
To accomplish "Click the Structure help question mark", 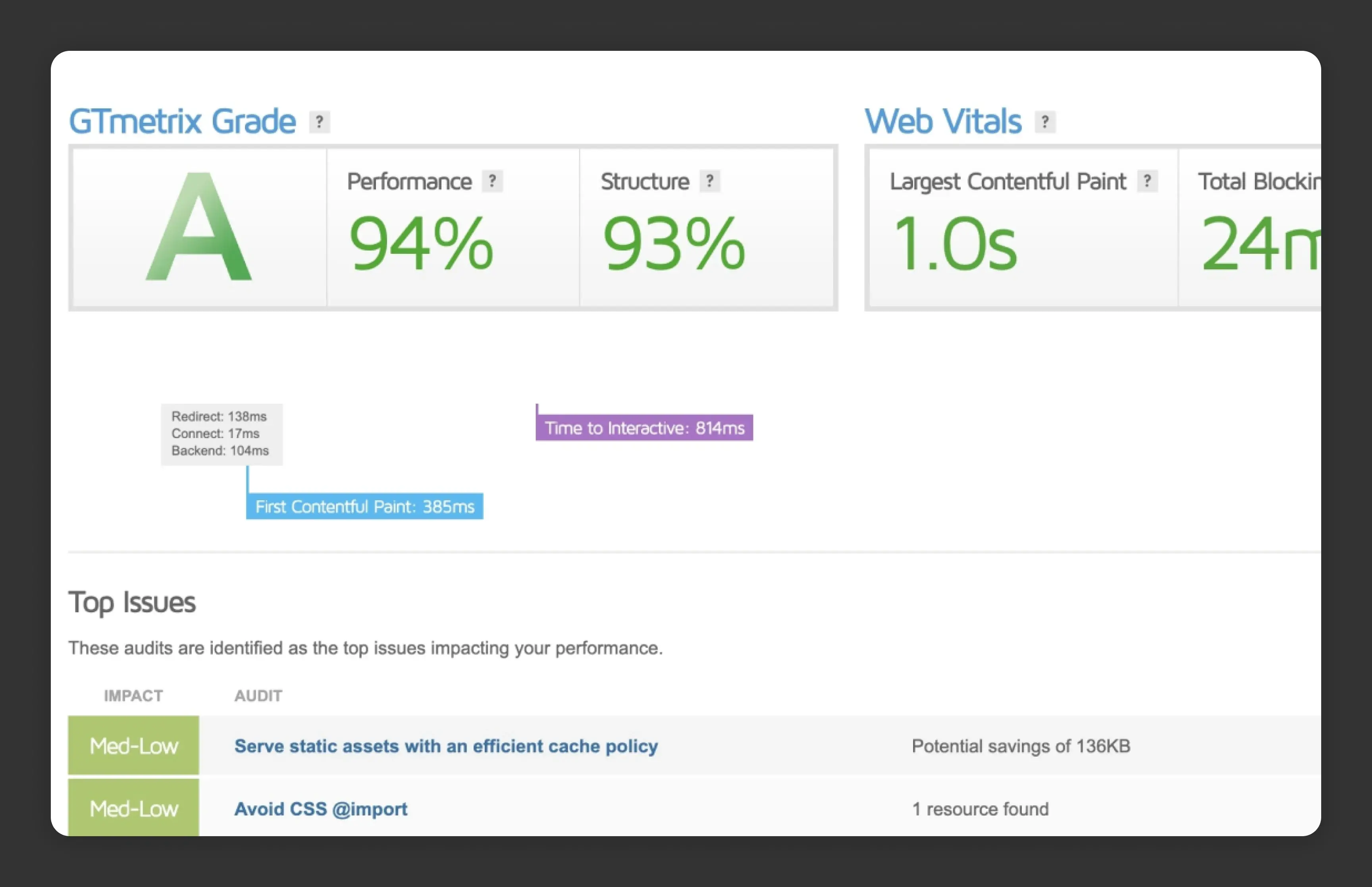I will coord(710,181).
